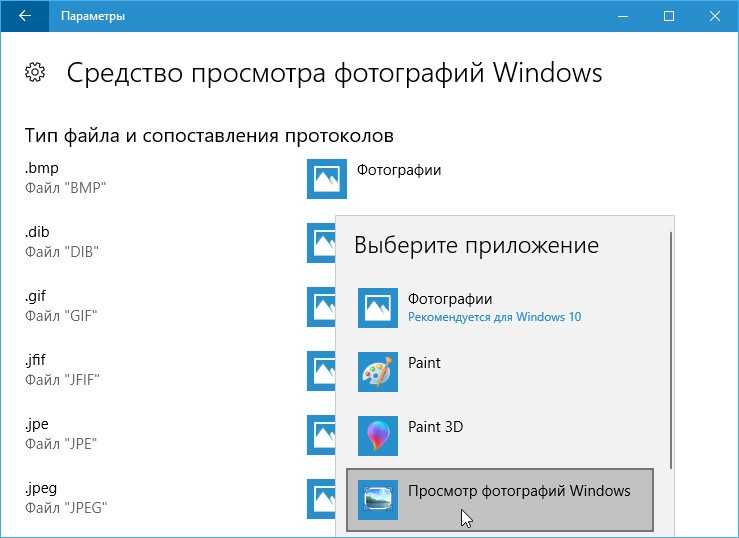
Task: Click the Файл "GIF" description
Action: pyautogui.click(x=61, y=316)
